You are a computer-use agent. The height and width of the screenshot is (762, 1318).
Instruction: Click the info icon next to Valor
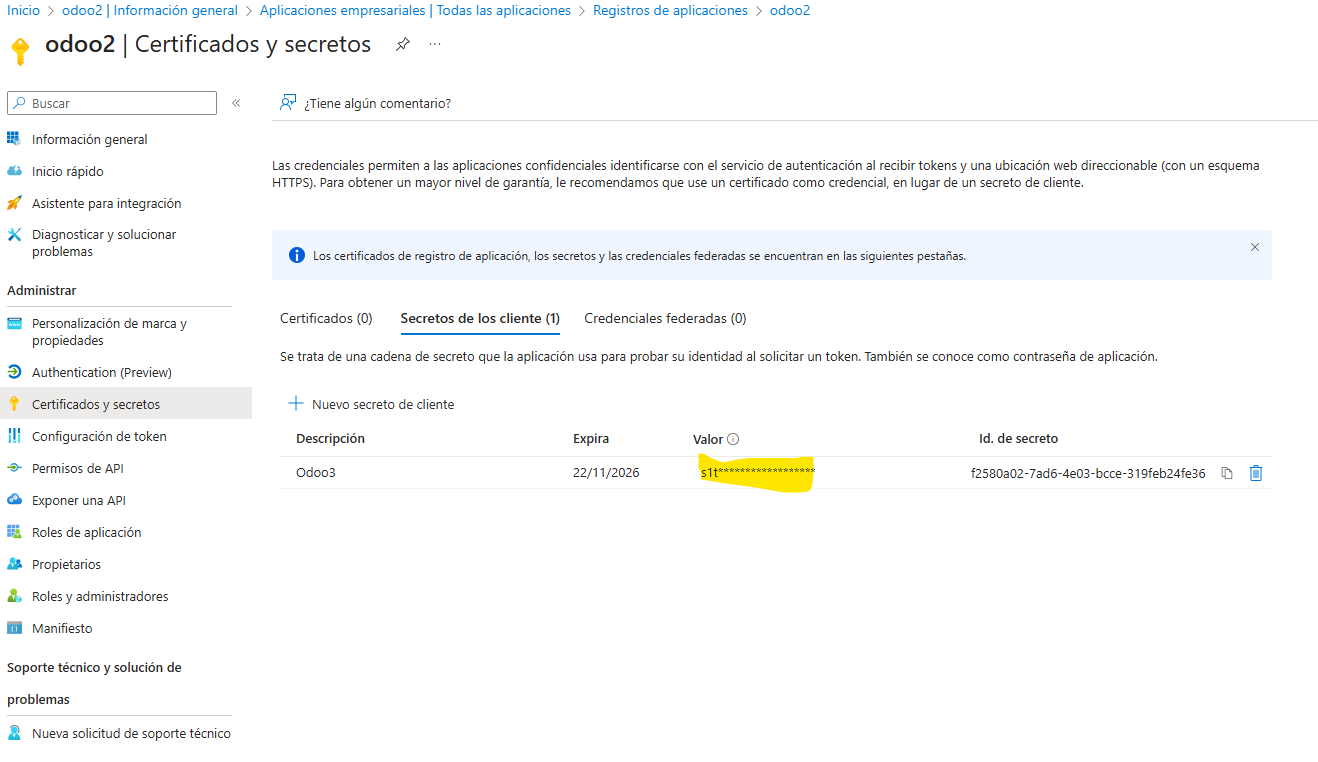733,439
